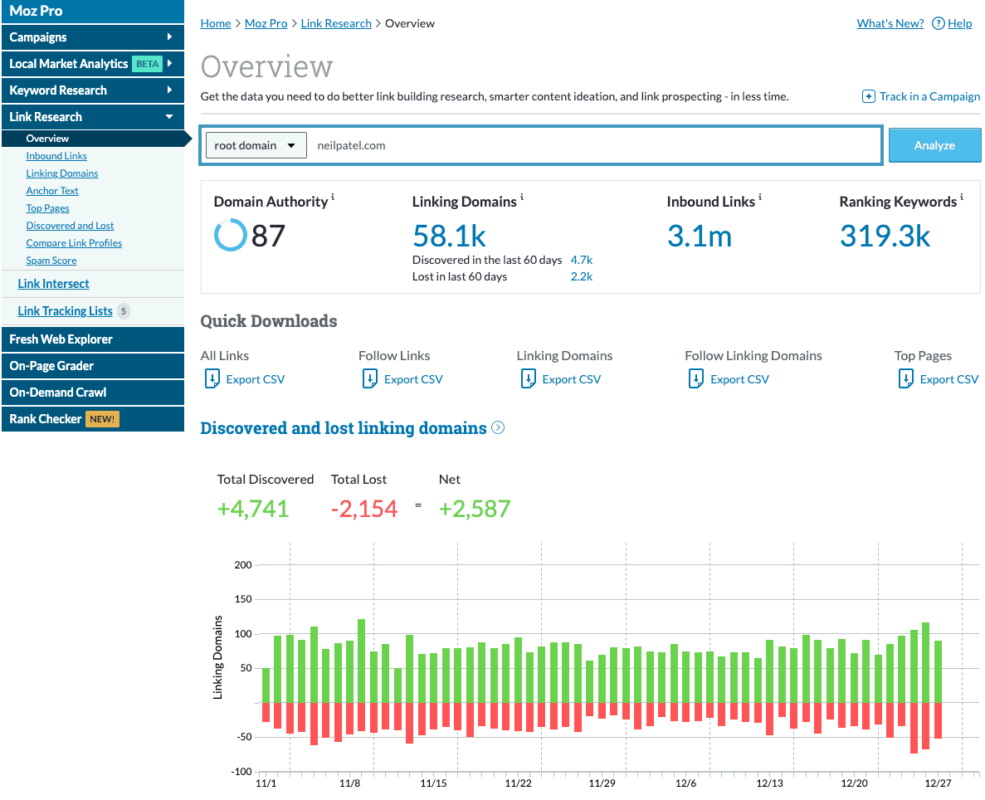Click the Track in a Campaign plus icon
Image resolution: width=985 pixels, height=800 pixels.
click(x=868, y=97)
